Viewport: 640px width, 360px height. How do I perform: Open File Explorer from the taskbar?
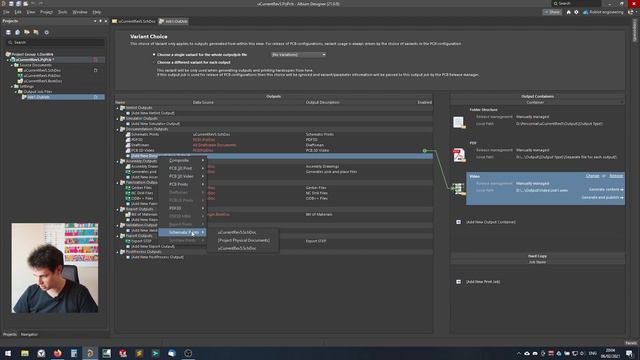click(24, 353)
